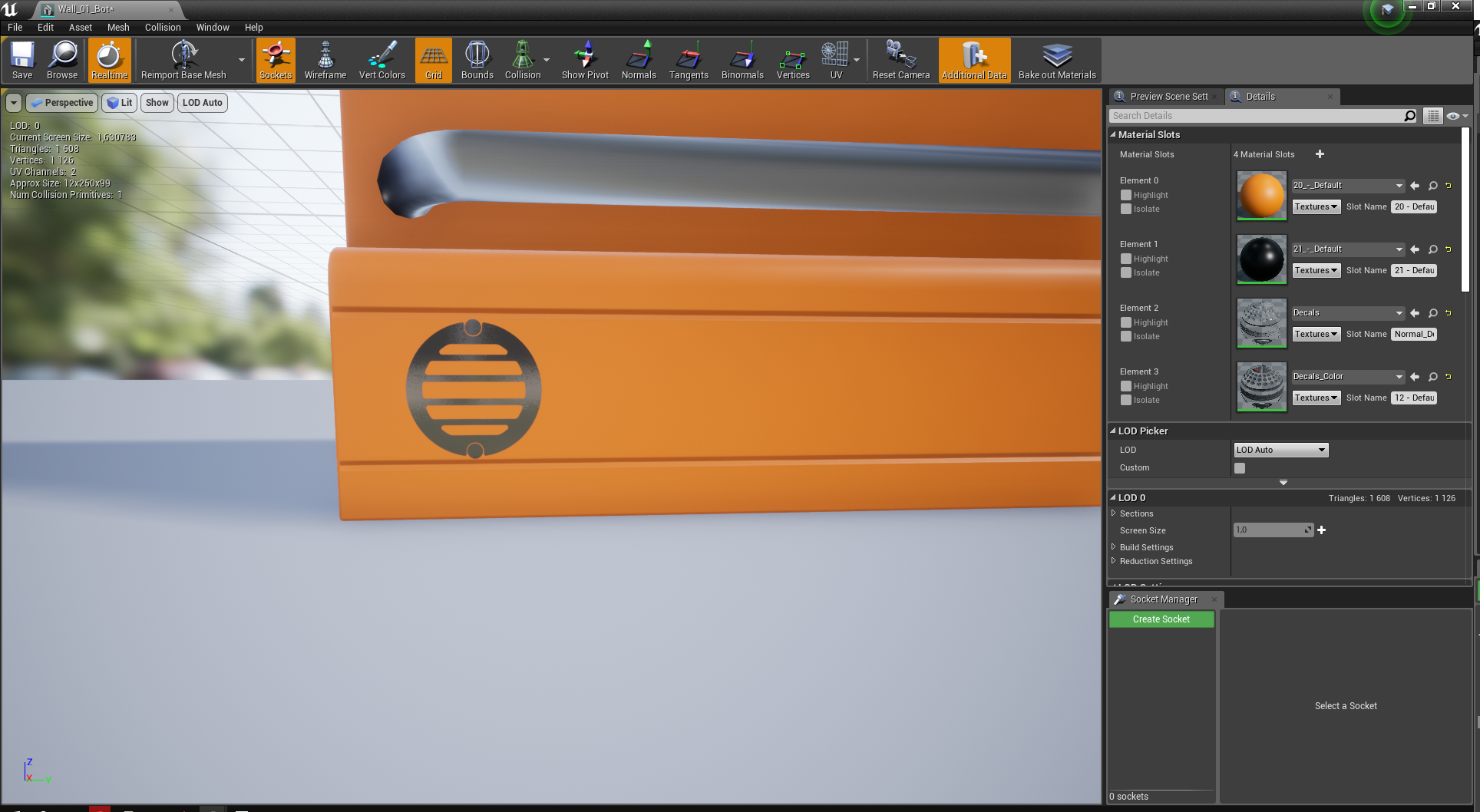The height and width of the screenshot is (812, 1480).
Task: Open Reimport Base Mesh dropdown arrow
Action: pyautogui.click(x=241, y=60)
